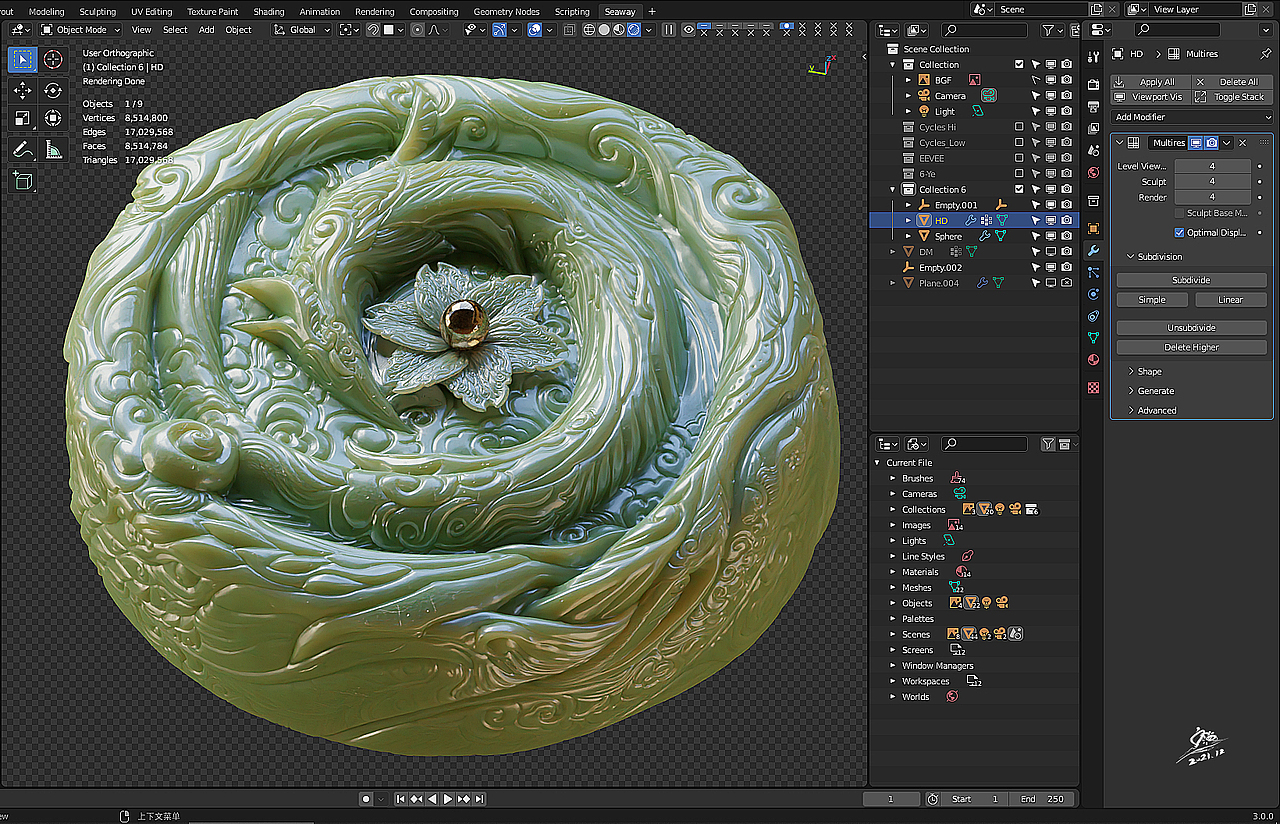The width and height of the screenshot is (1280, 824).
Task: Open the World properties tab
Action: click(x=1093, y=172)
